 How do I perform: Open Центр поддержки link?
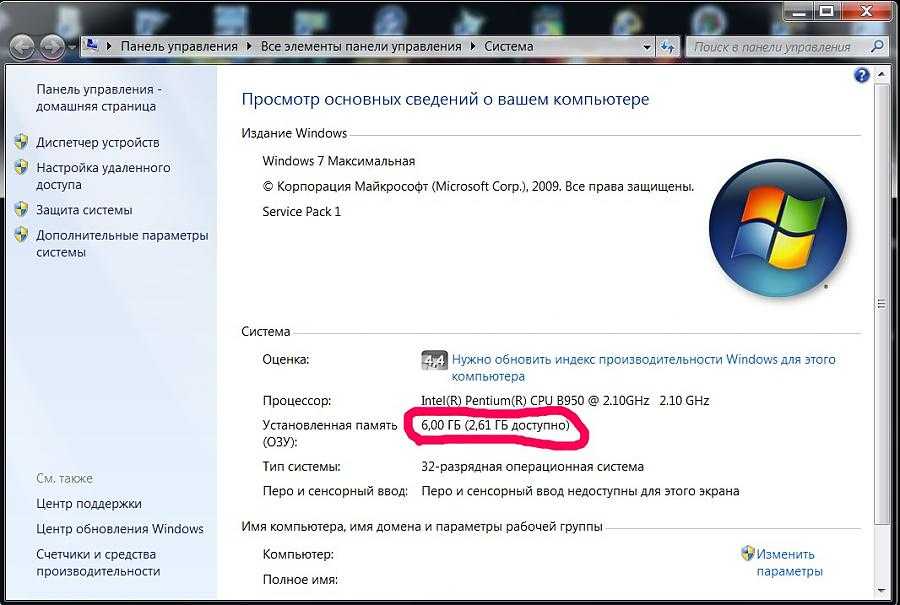[89, 504]
